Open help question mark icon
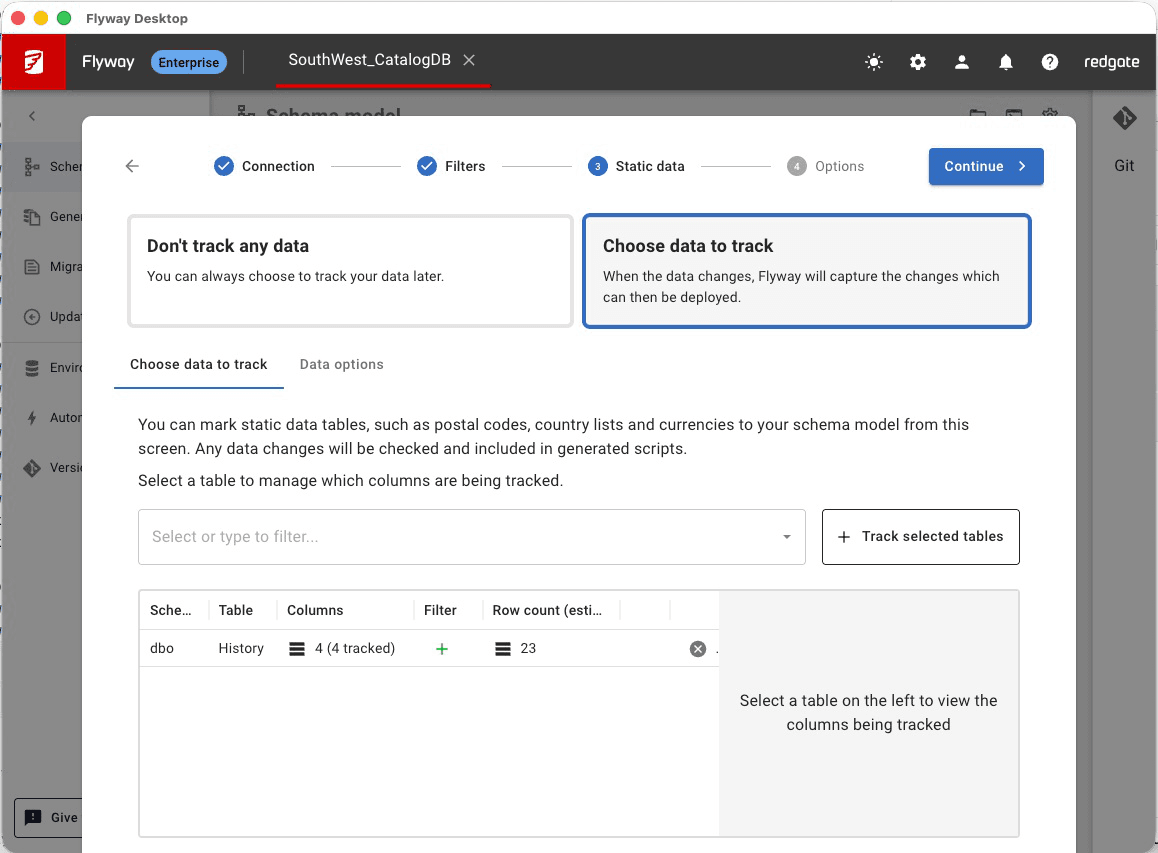This screenshot has height=853, width=1158. point(1049,62)
